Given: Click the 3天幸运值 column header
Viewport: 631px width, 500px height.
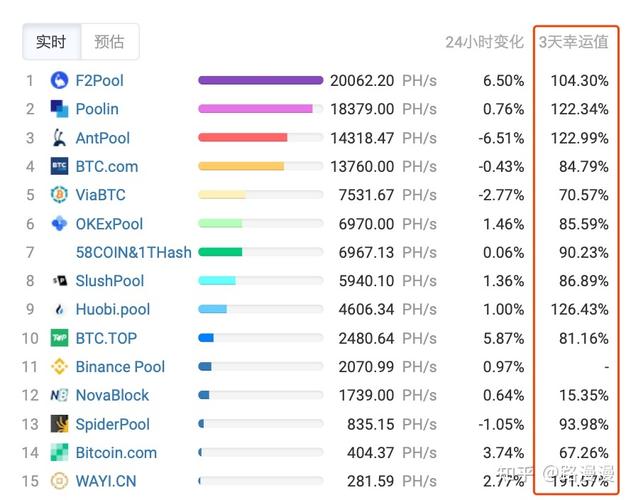Looking at the screenshot, I should click(573, 42).
